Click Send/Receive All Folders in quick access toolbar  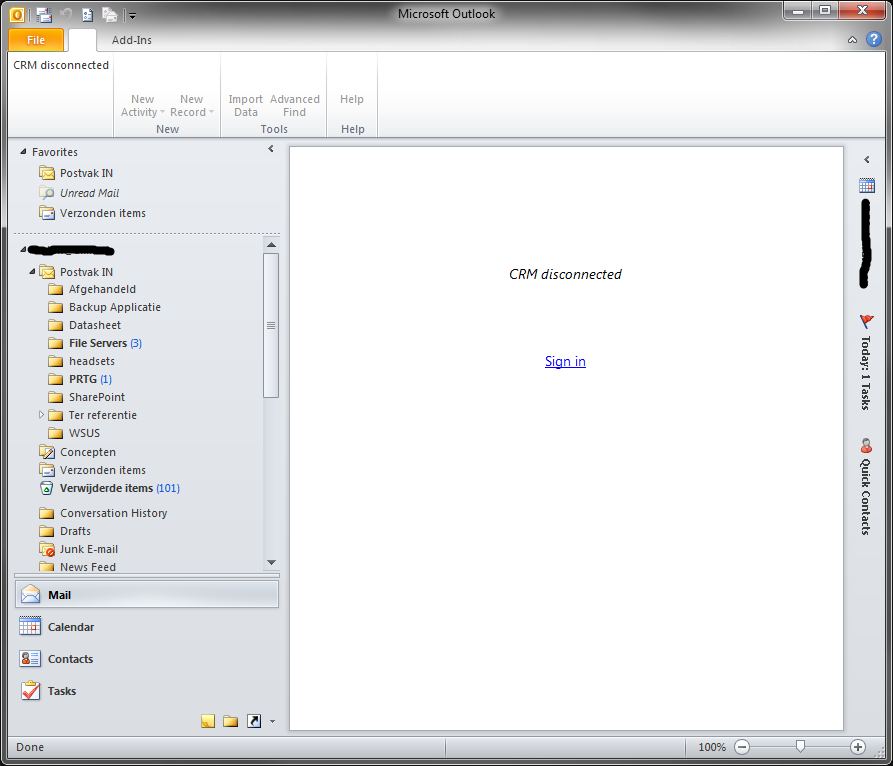(x=44, y=15)
